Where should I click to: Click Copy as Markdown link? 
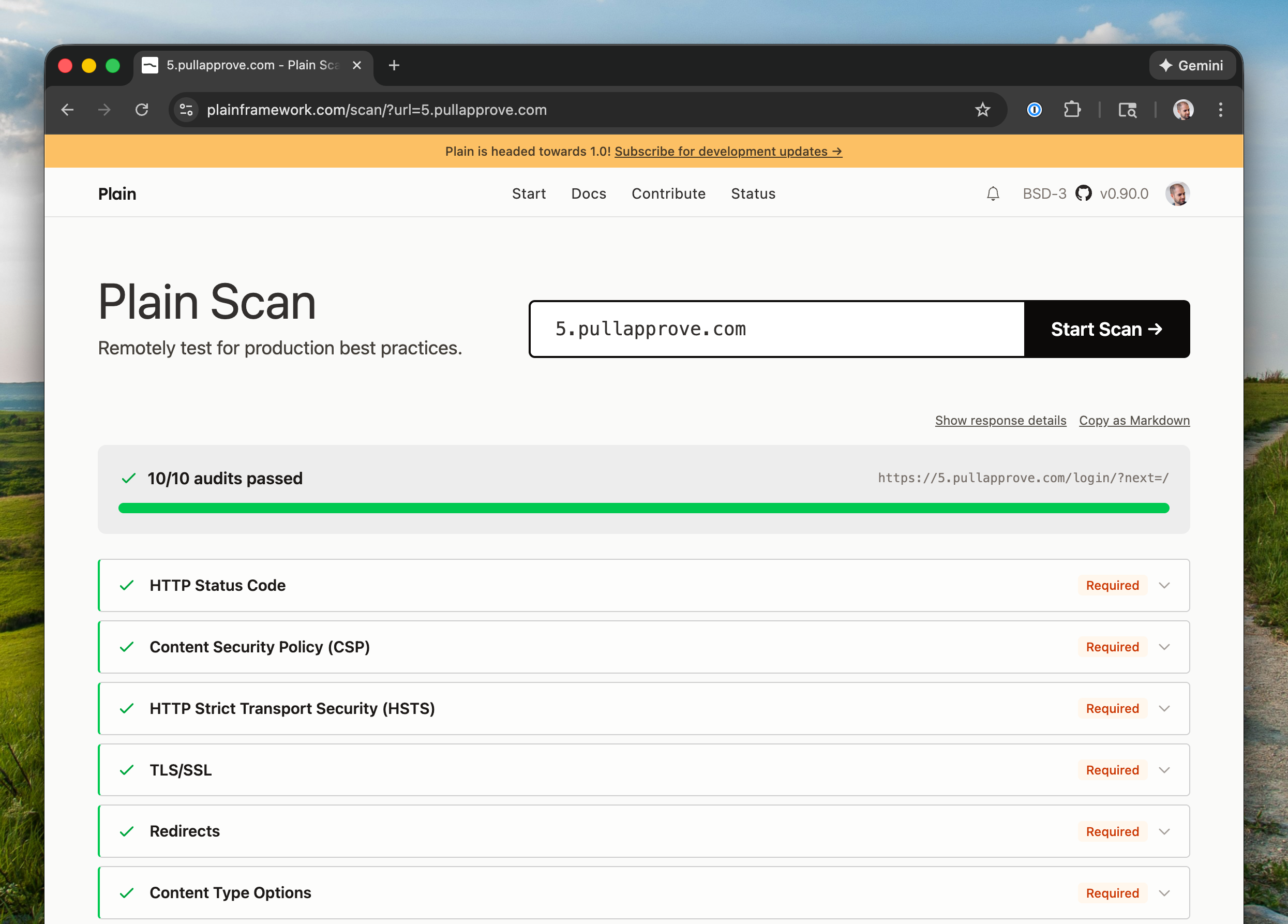(x=1133, y=420)
